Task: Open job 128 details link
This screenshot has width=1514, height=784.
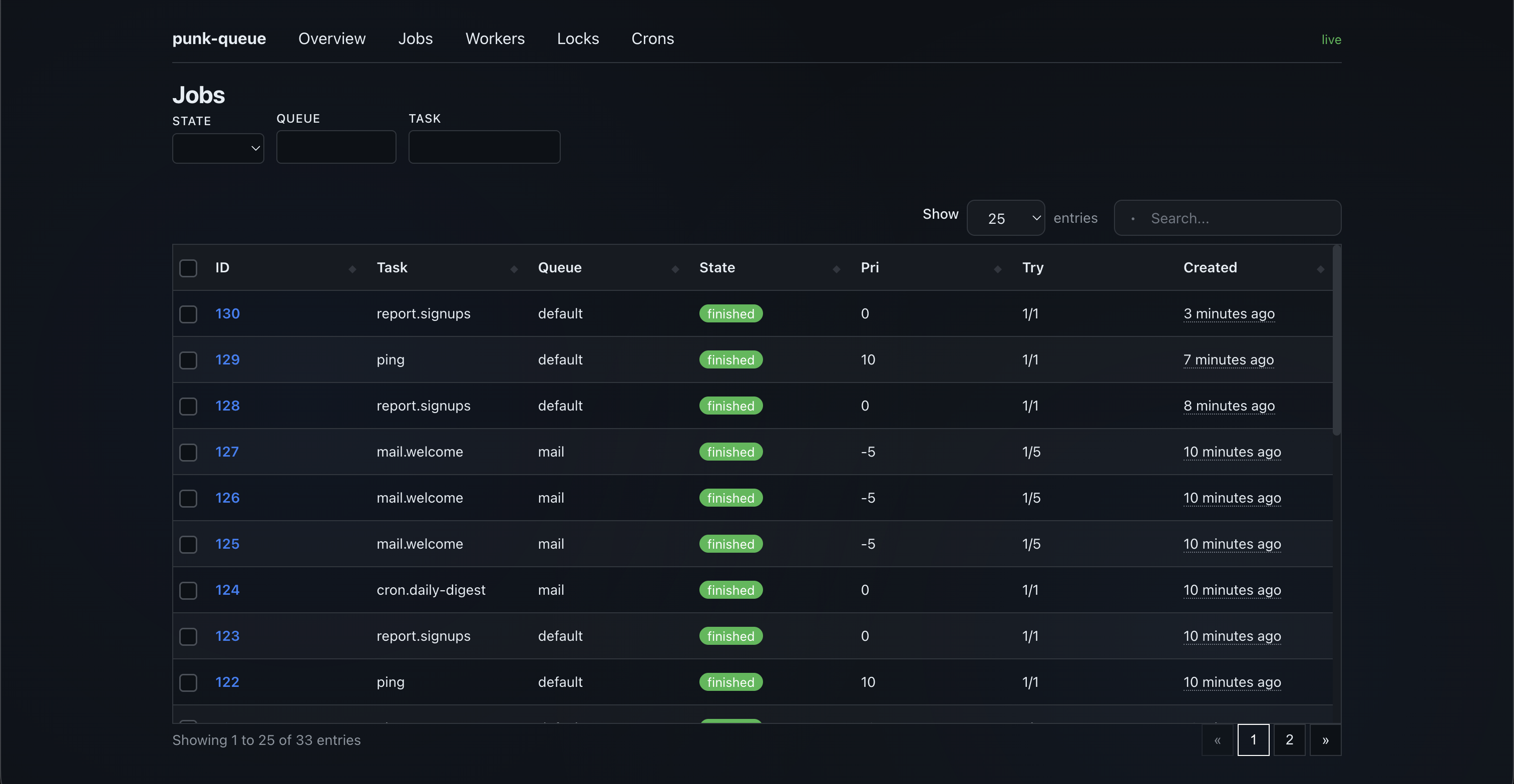Action: pyautogui.click(x=227, y=406)
